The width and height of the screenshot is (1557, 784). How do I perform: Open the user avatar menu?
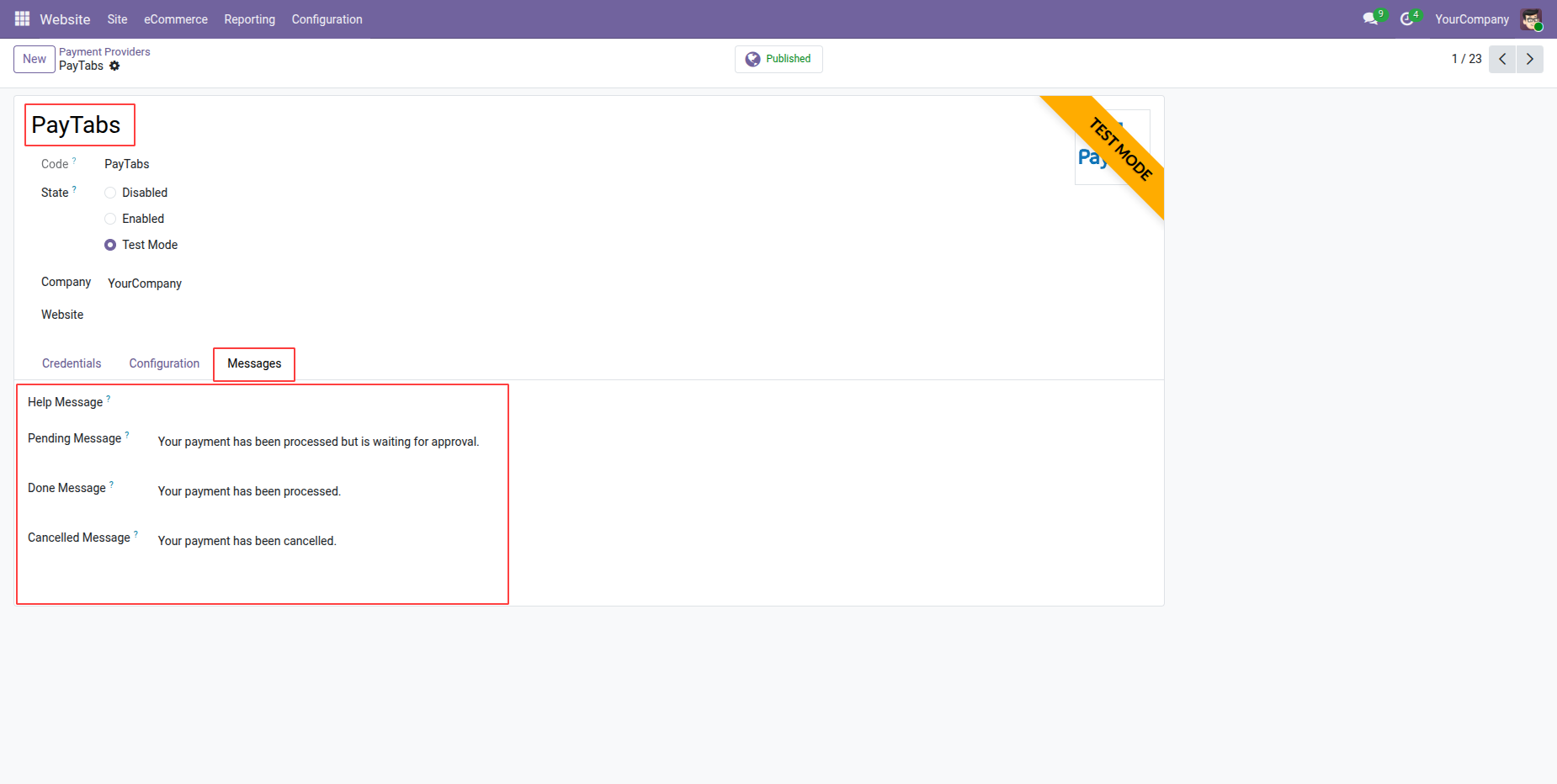pos(1531,19)
